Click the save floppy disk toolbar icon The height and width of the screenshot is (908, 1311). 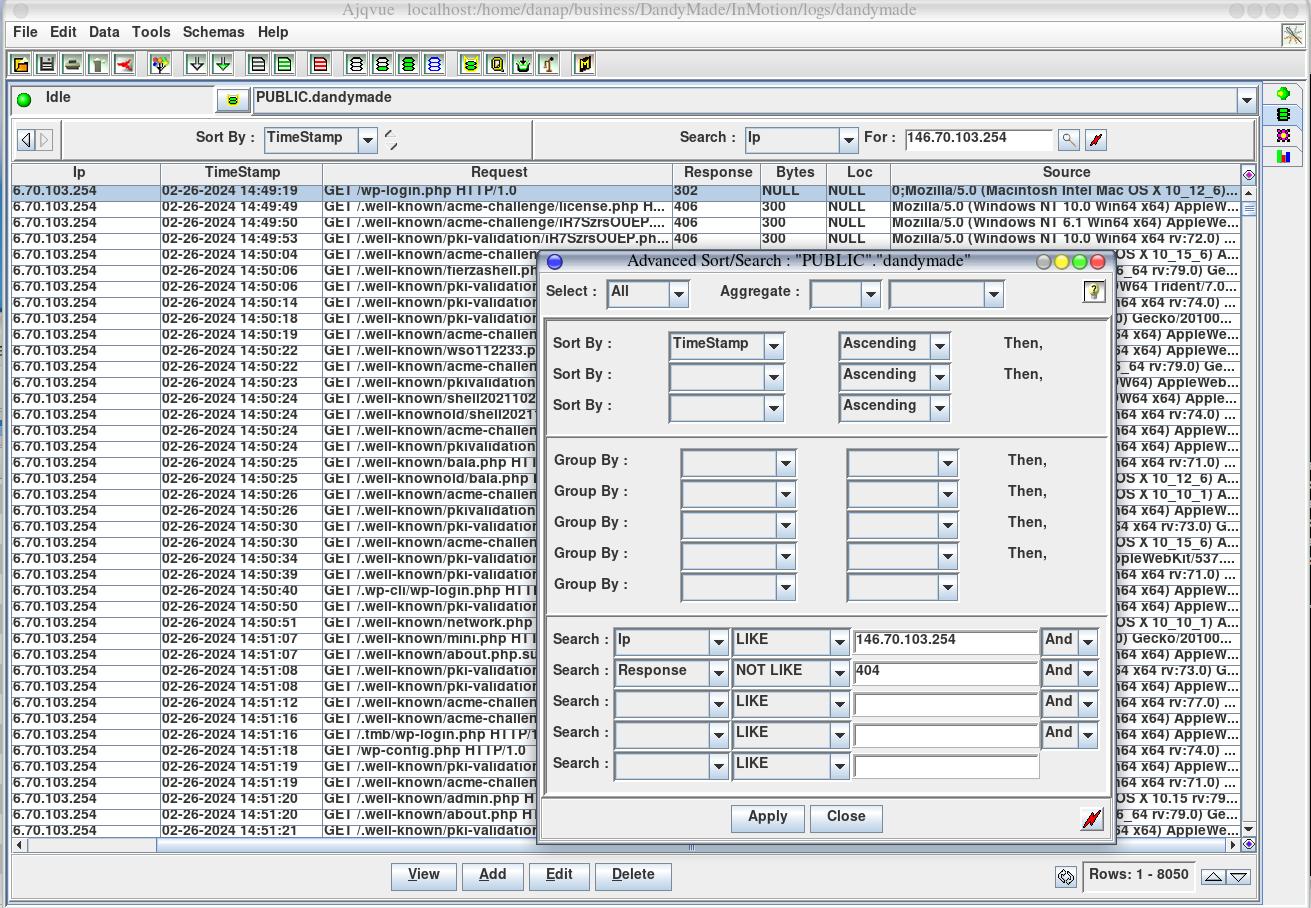pyautogui.click(x=46, y=64)
